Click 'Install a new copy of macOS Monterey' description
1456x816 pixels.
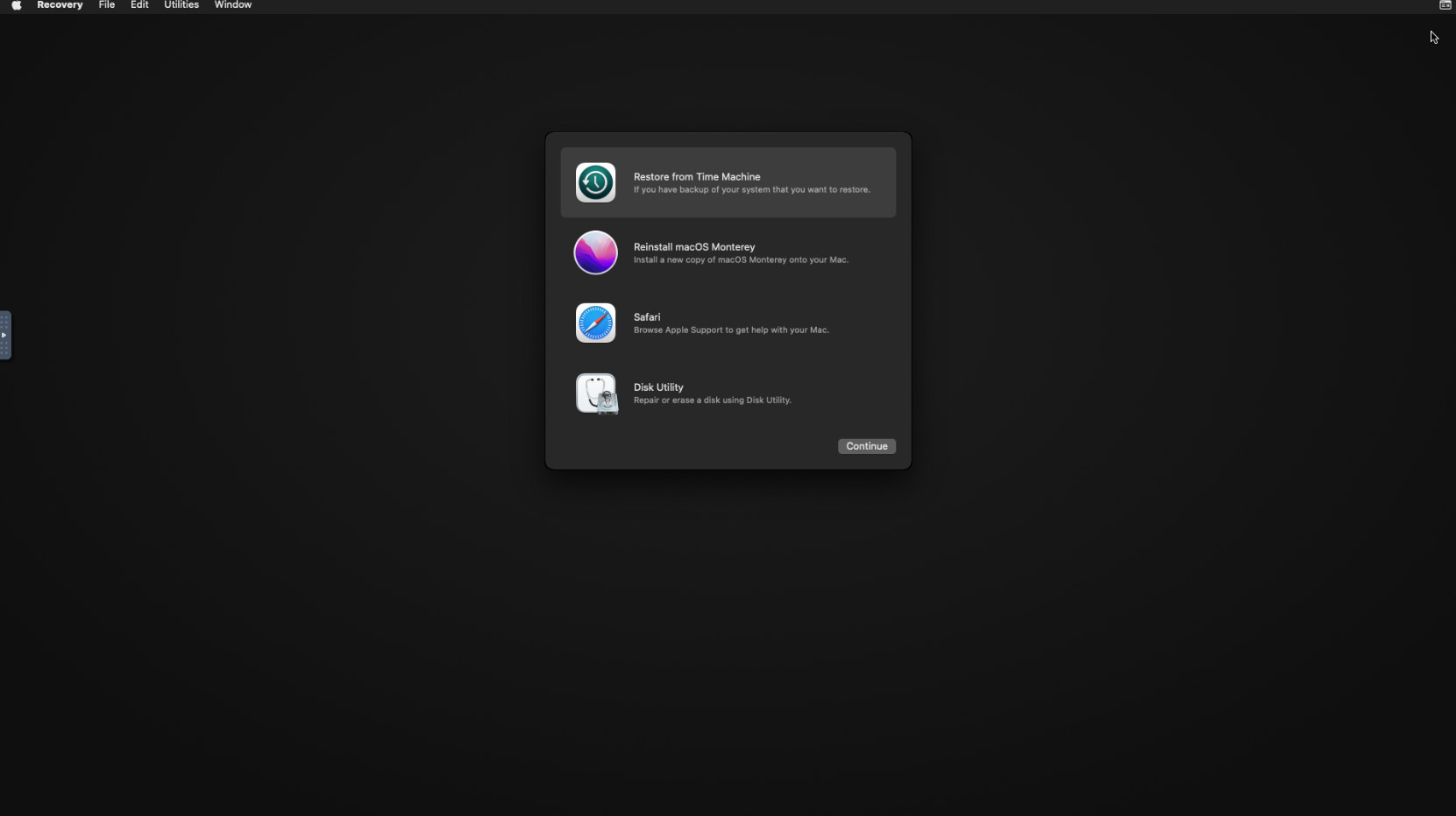point(741,259)
